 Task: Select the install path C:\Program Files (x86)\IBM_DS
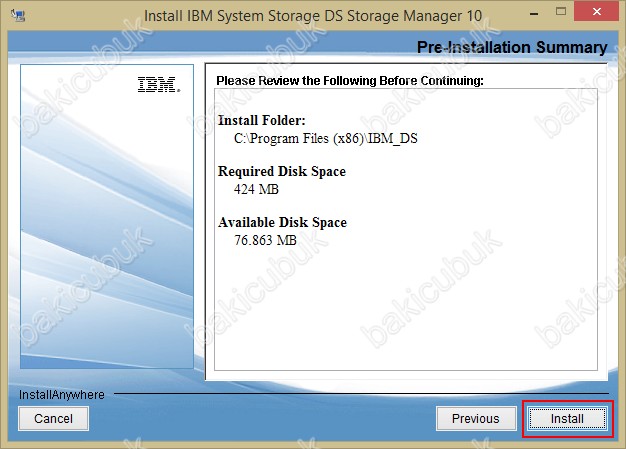pyautogui.click(x=325, y=138)
